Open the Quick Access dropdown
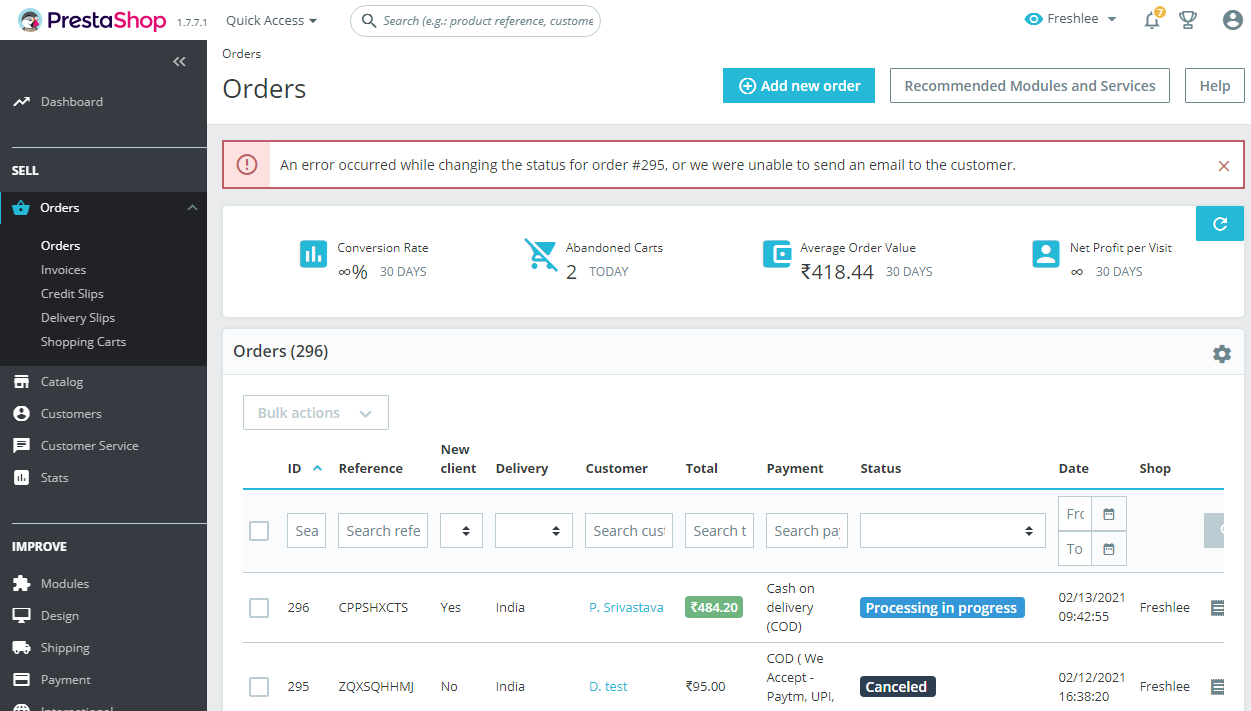This screenshot has height=711, width=1251. (x=271, y=20)
